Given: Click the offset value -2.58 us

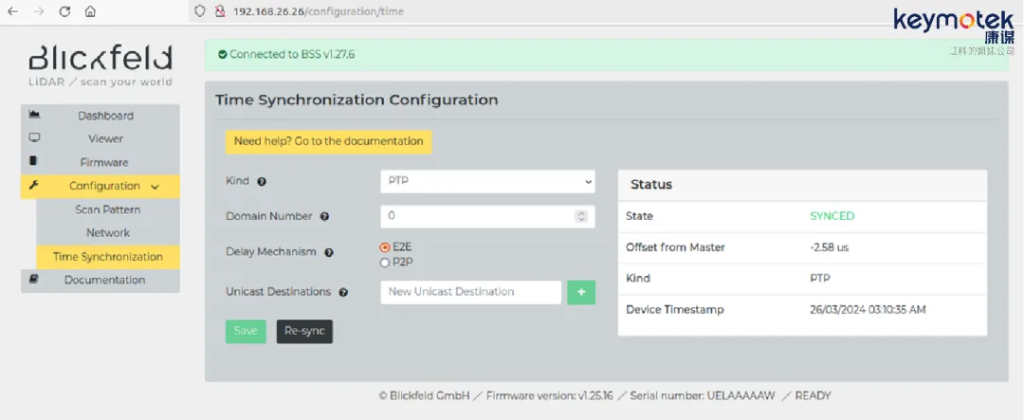Looking at the screenshot, I should pyautogui.click(x=829, y=248).
